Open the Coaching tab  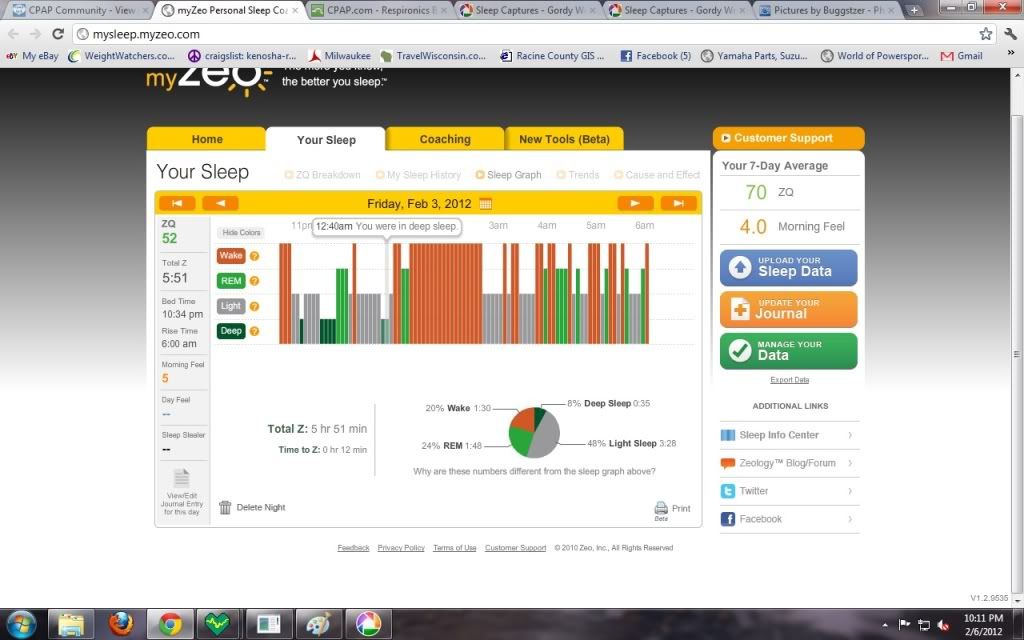point(445,139)
